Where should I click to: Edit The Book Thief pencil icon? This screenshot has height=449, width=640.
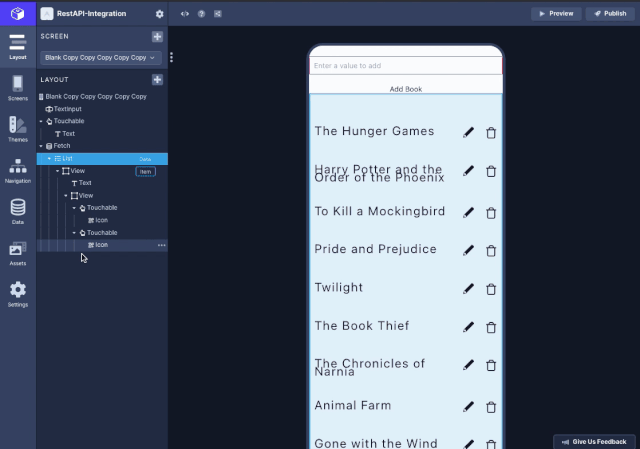[469, 327]
